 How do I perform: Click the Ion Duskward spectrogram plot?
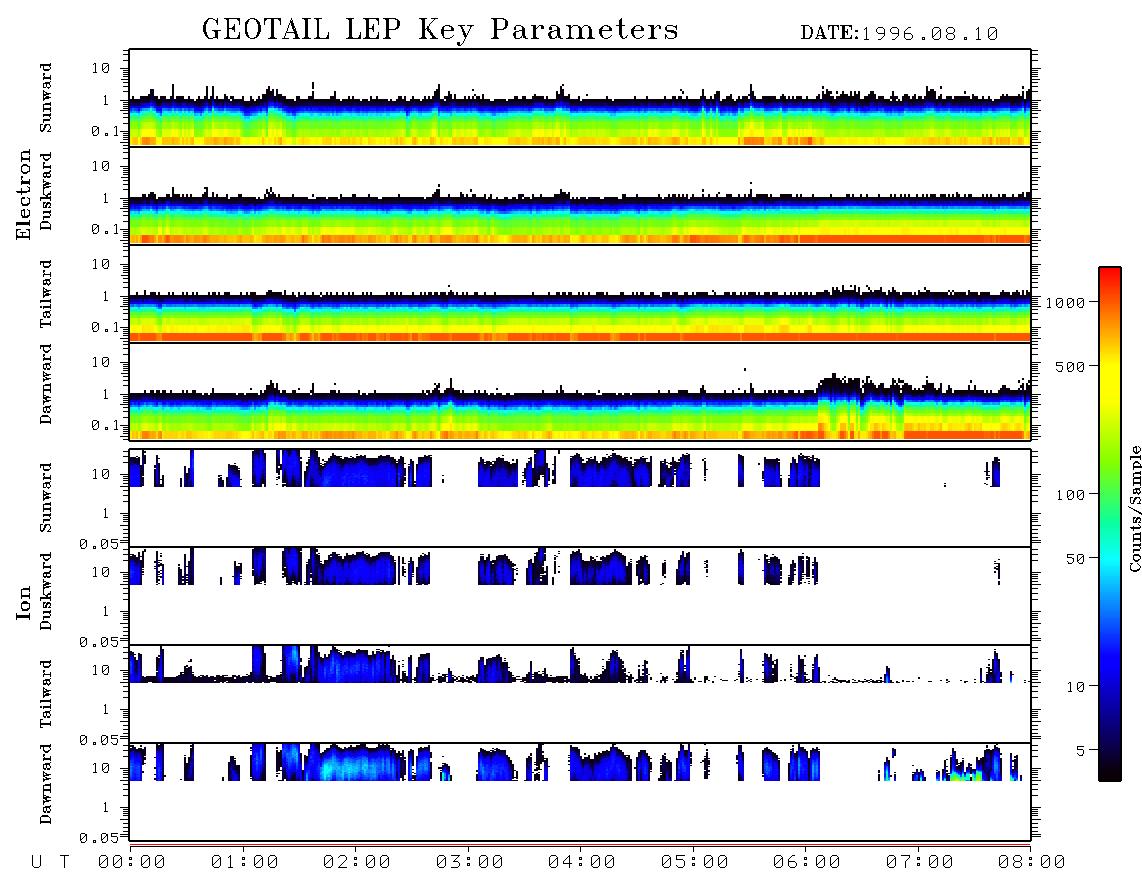580,596
